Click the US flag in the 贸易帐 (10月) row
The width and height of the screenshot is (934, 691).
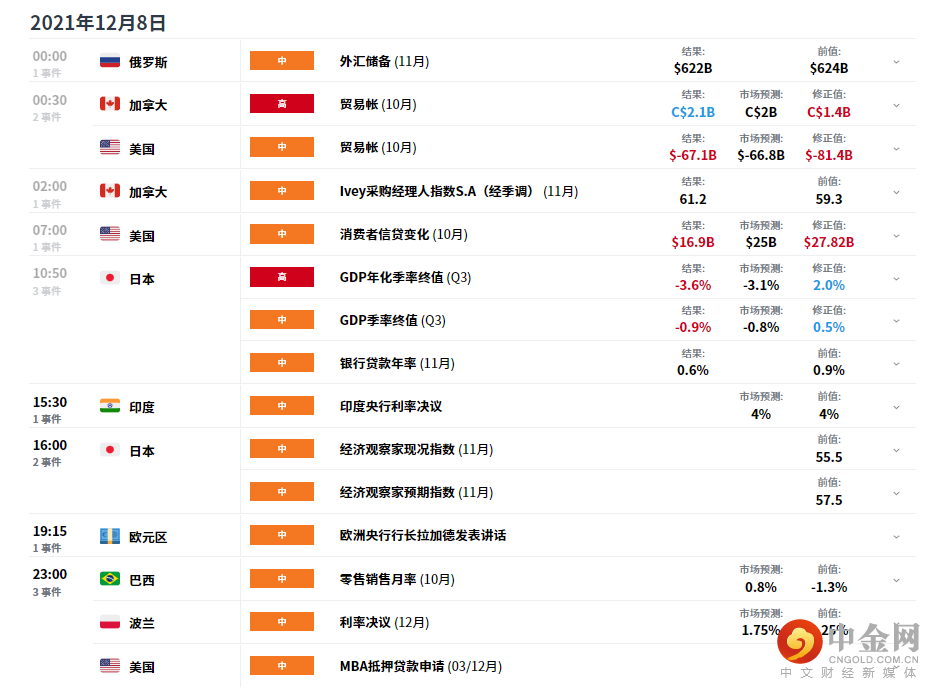110,147
